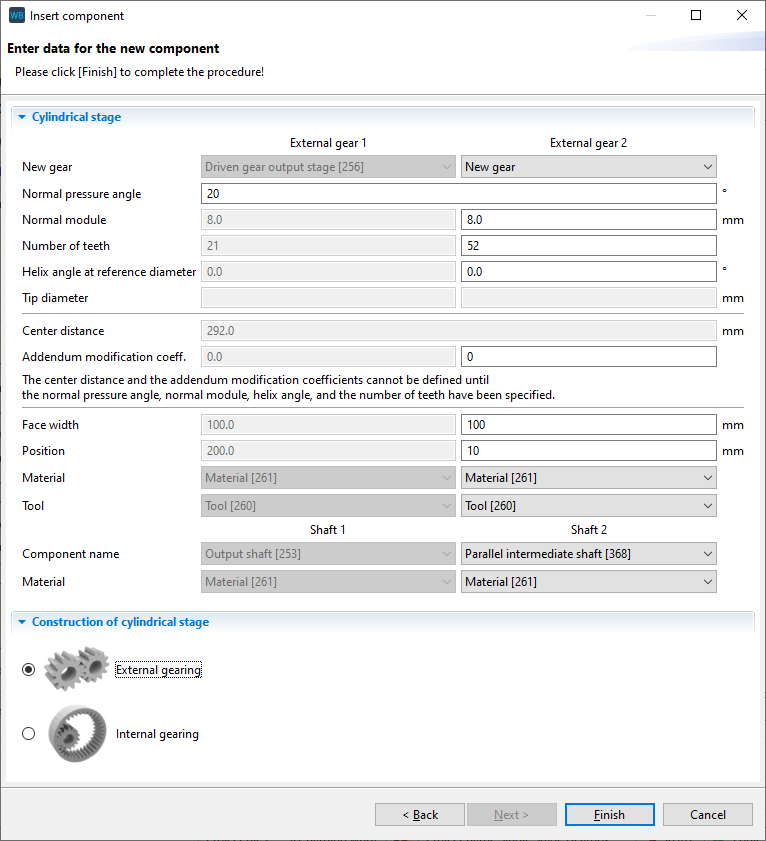
Task: Open External gear 2 Material dropdown
Action: coord(588,478)
